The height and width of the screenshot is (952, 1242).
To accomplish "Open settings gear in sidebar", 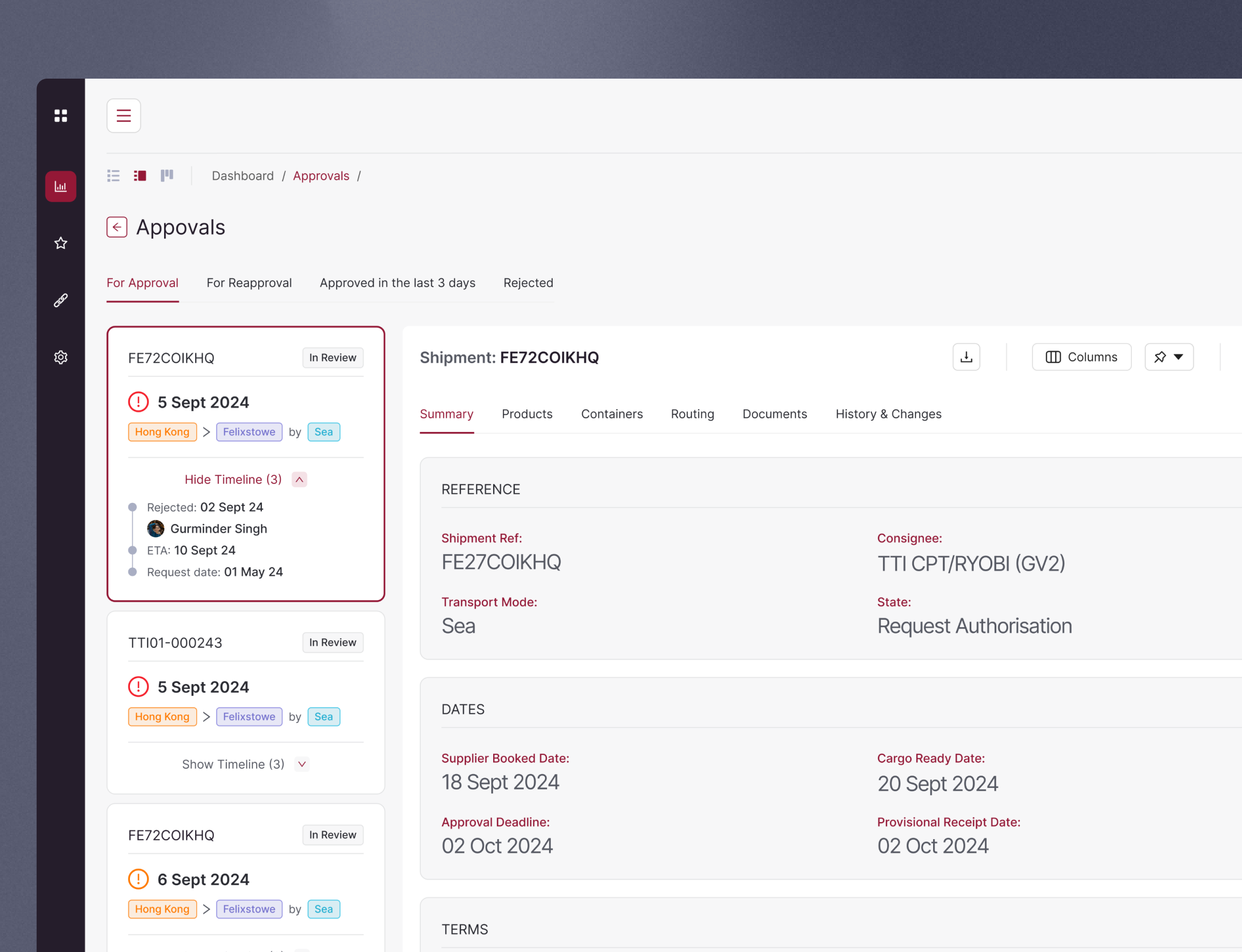I will tap(61, 357).
